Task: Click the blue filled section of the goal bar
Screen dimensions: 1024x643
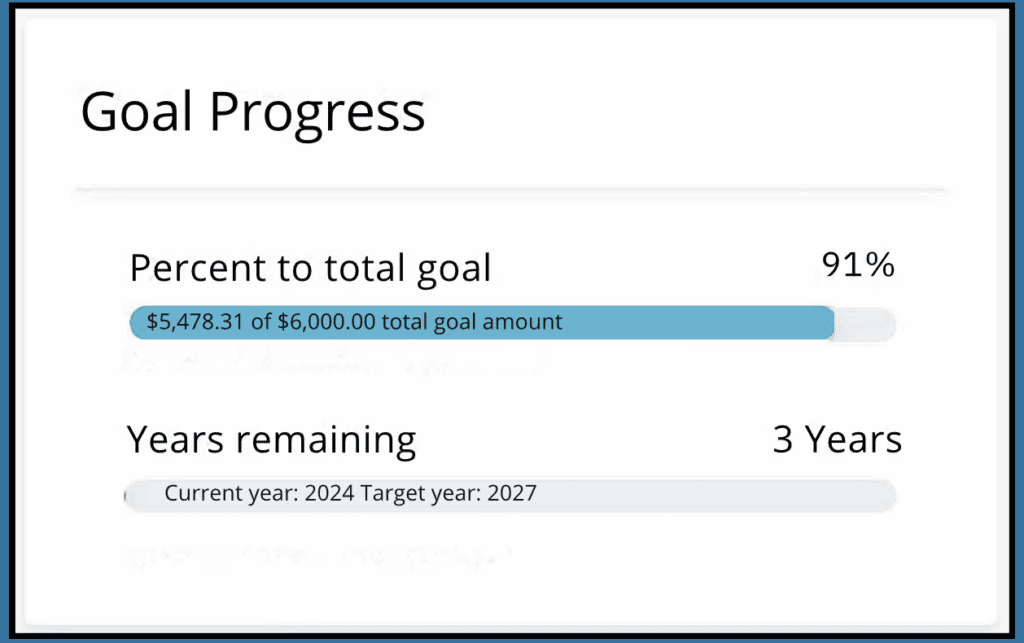Action: (x=700, y=323)
